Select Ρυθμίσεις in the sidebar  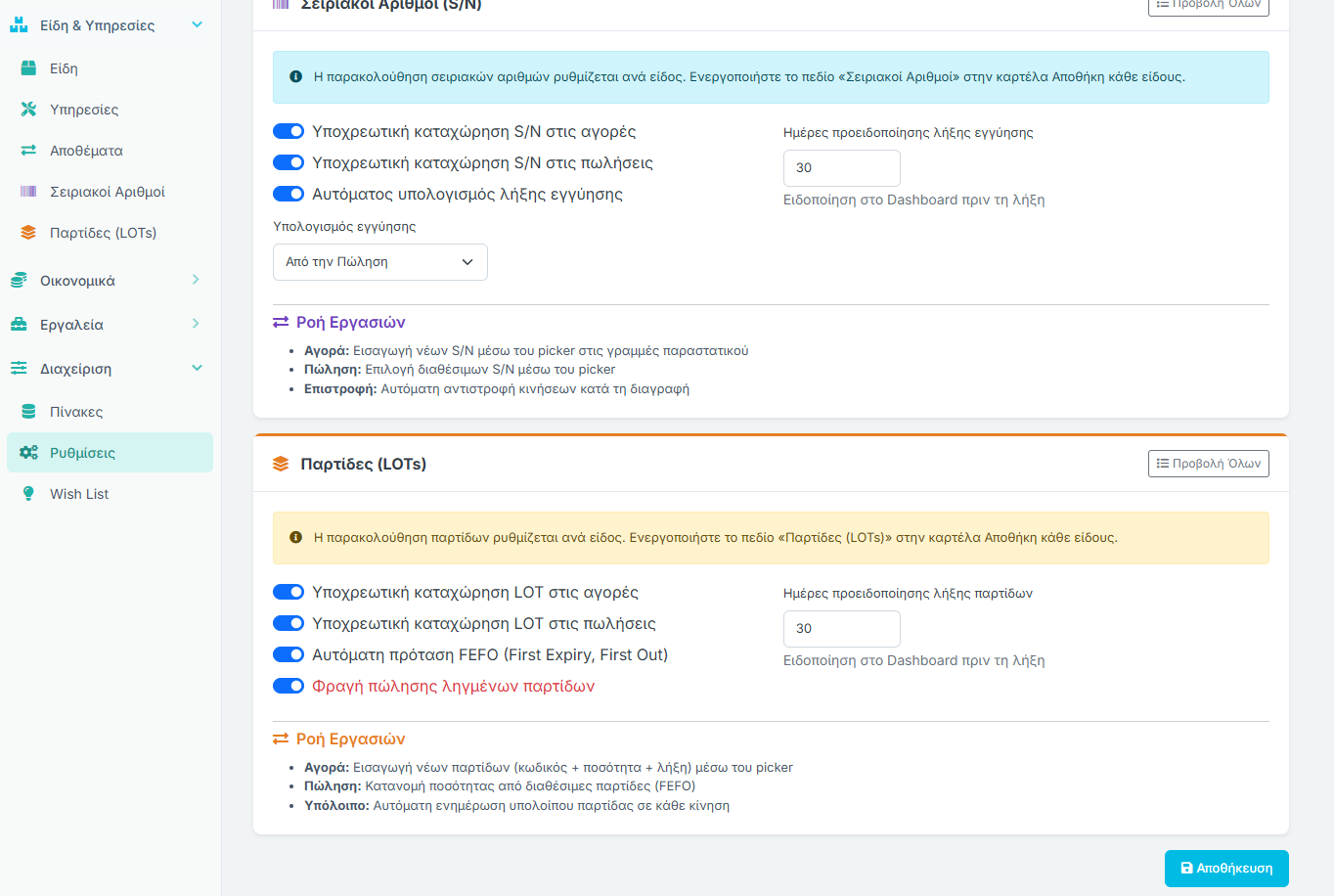[110, 453]
